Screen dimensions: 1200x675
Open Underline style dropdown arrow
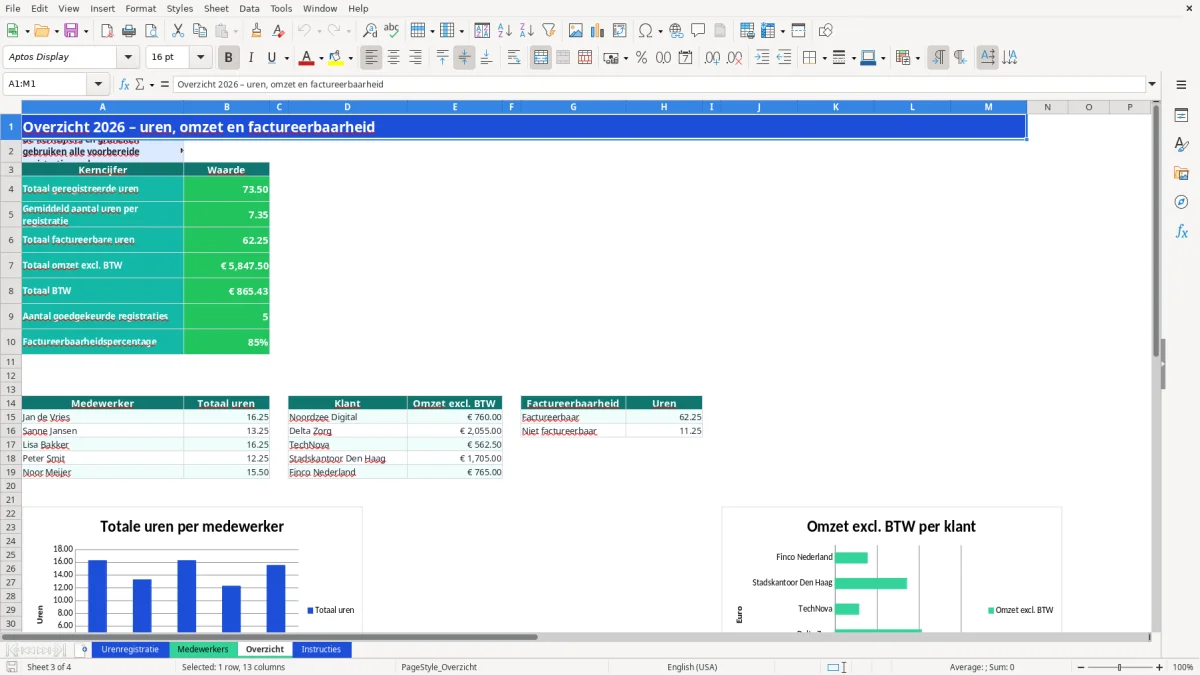pyautogui.click(x=286, y=58)
